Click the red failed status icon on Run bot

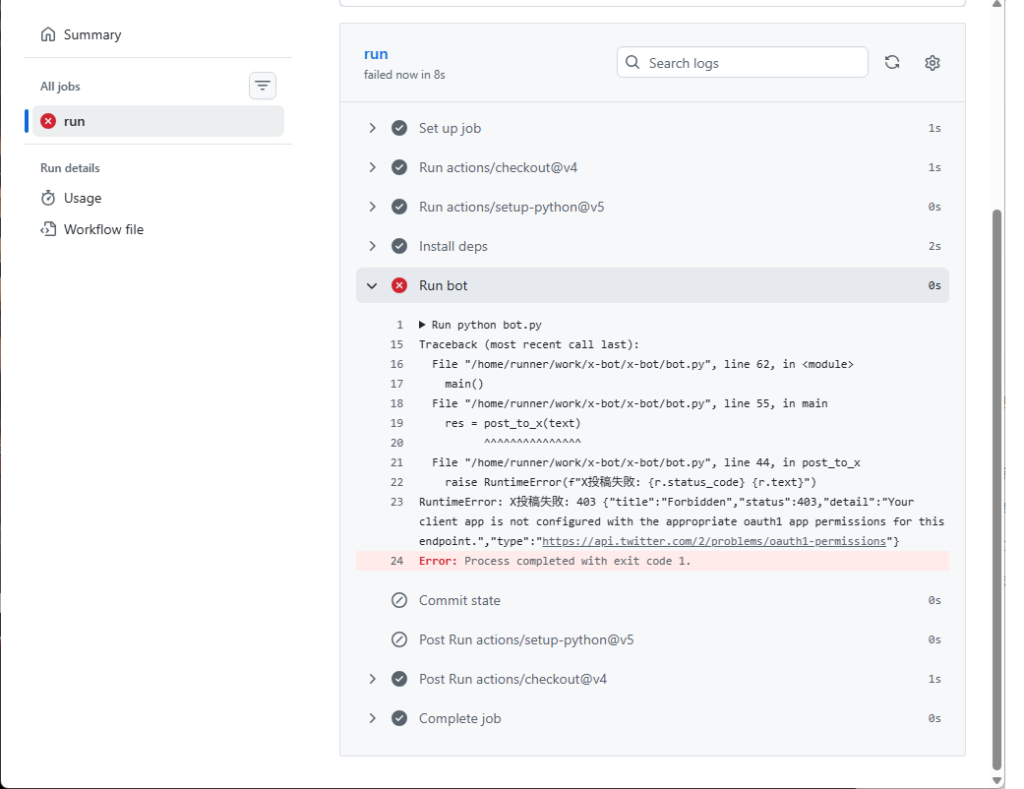(399, 286)
